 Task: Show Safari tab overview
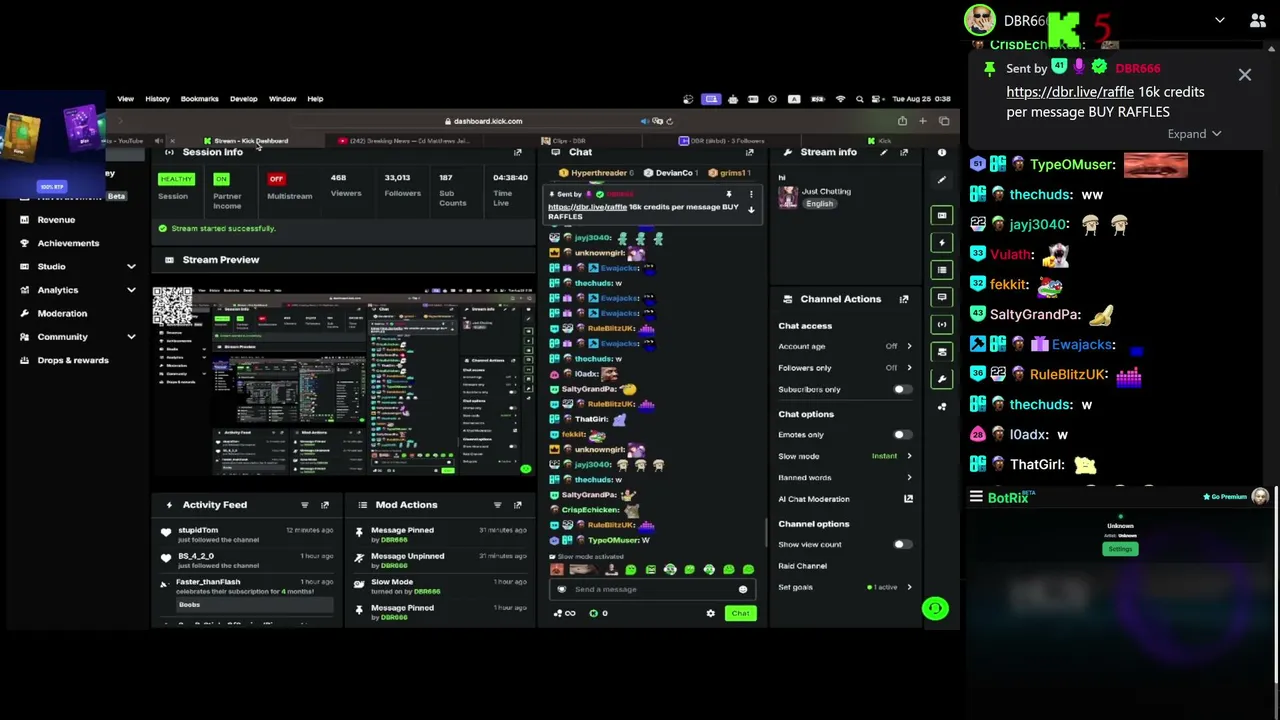coord(944,121)
